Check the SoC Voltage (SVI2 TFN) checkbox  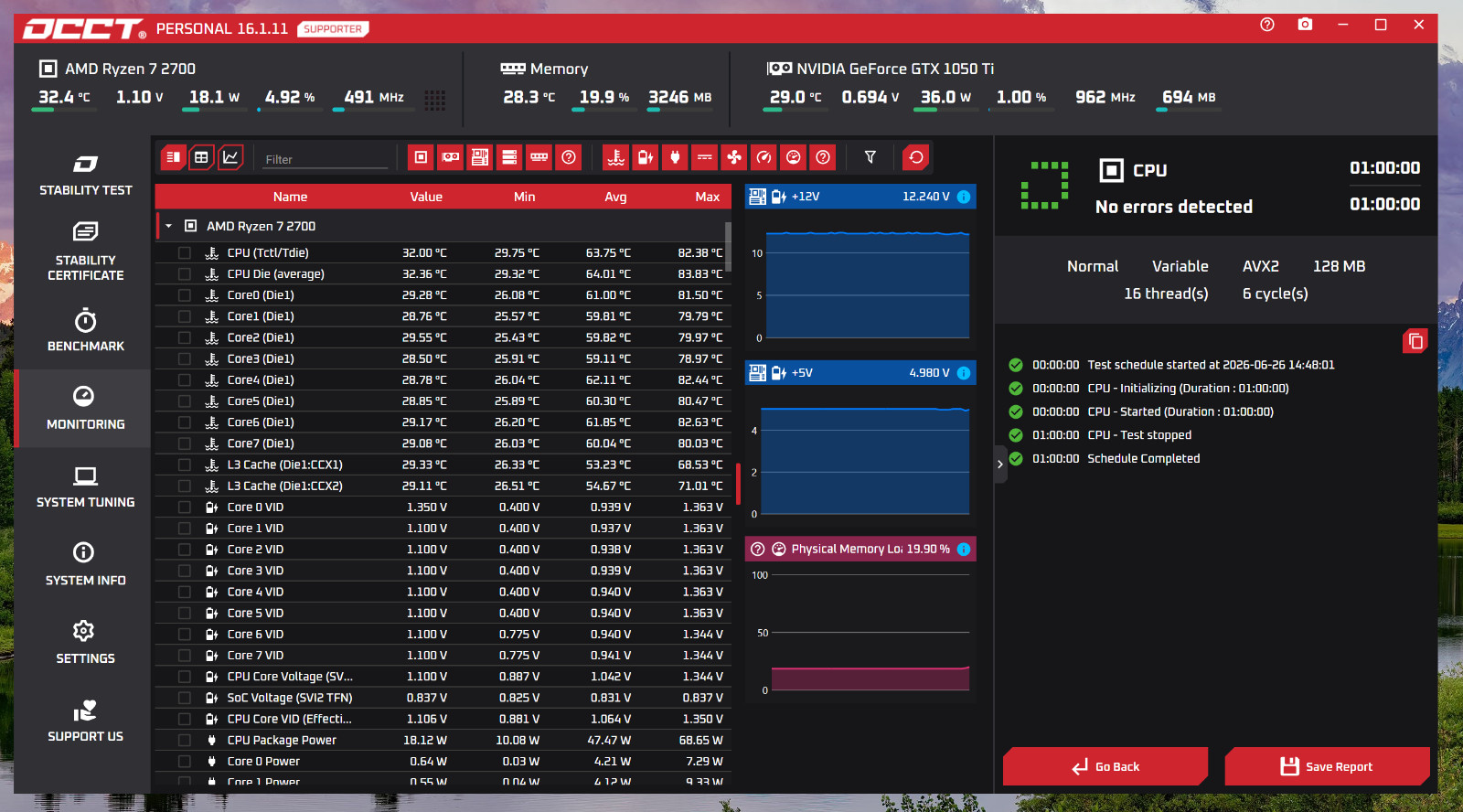185,698
